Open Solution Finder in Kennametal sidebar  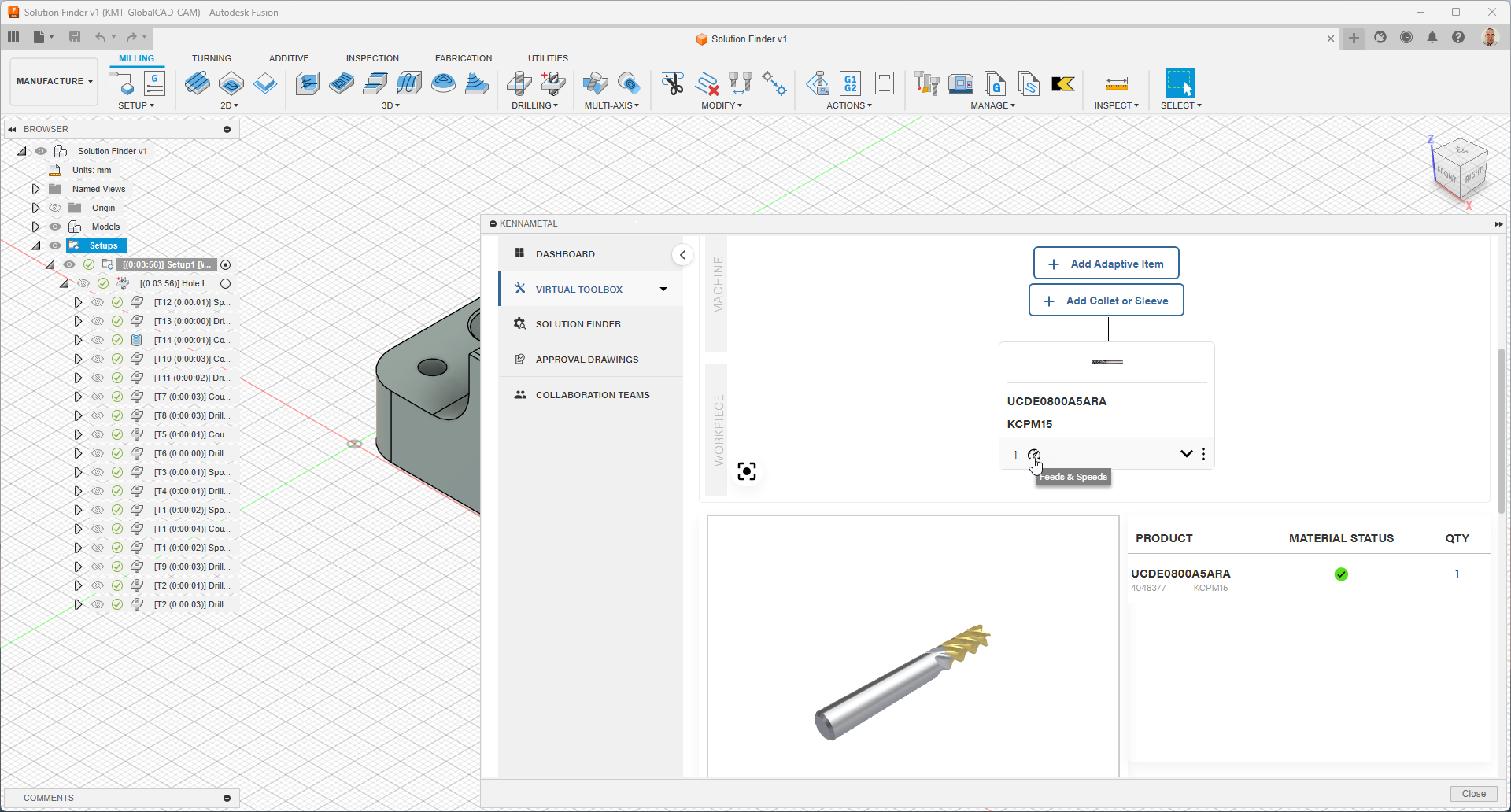point(578,324)
